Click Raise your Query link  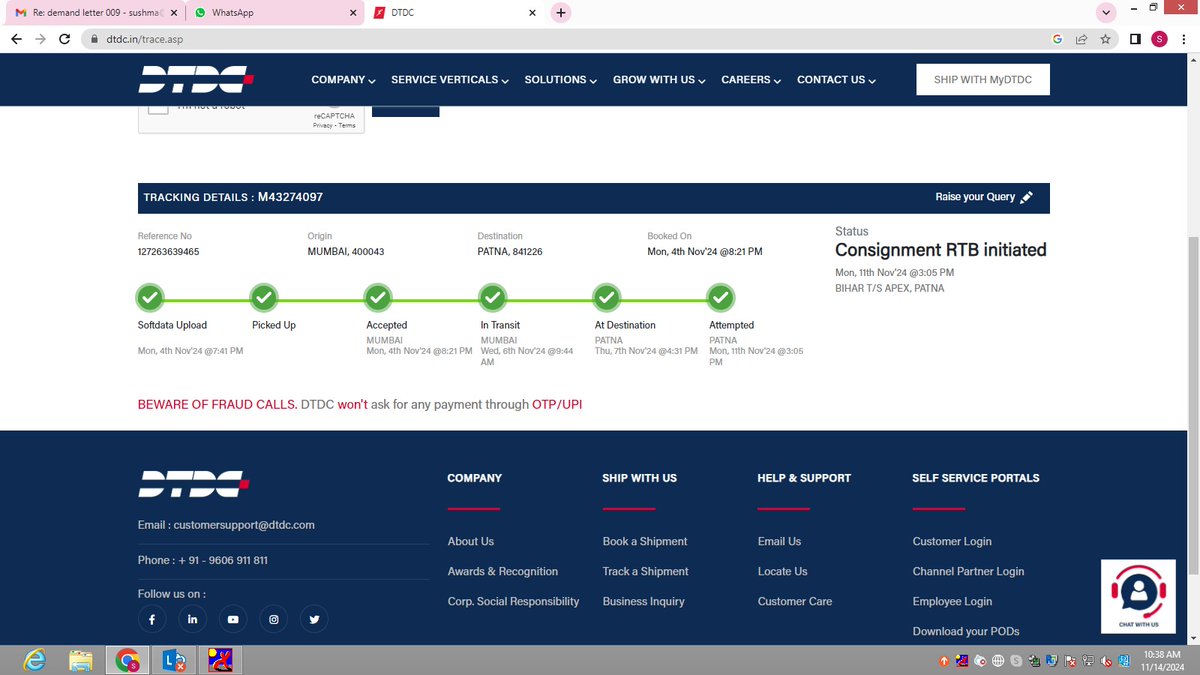975,197
